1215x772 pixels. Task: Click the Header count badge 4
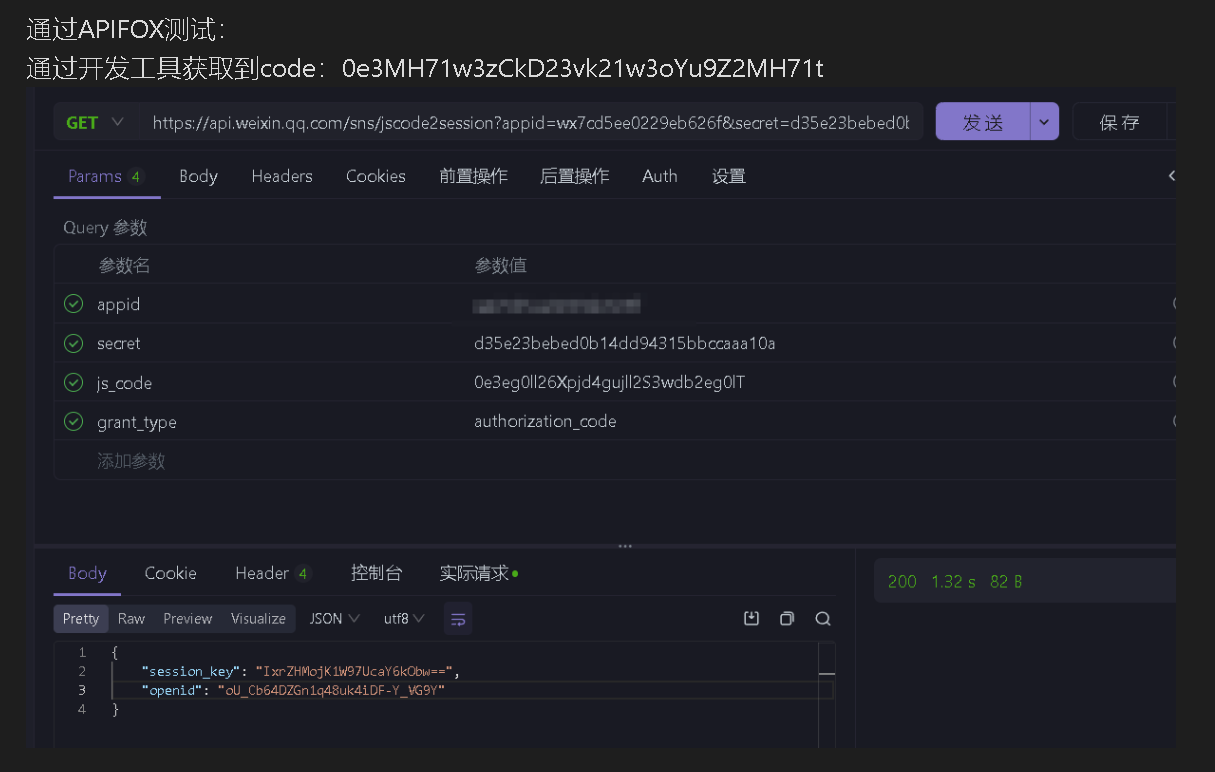coord(303,574)
